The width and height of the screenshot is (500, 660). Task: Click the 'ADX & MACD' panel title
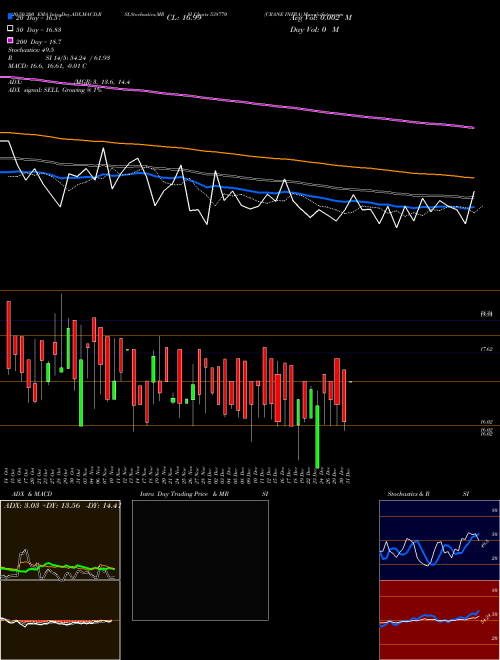click(32, 494)
